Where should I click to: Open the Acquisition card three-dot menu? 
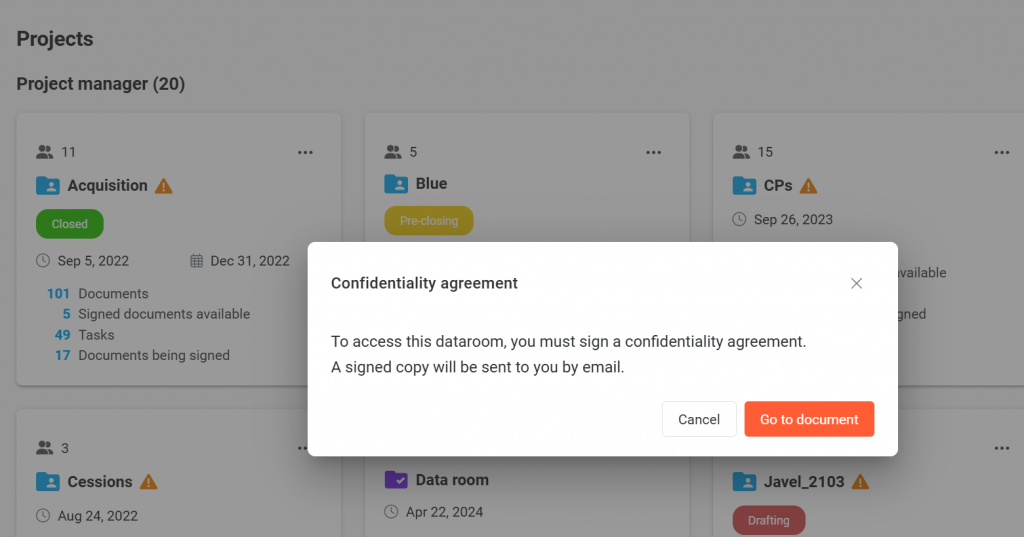pos(305,153)
